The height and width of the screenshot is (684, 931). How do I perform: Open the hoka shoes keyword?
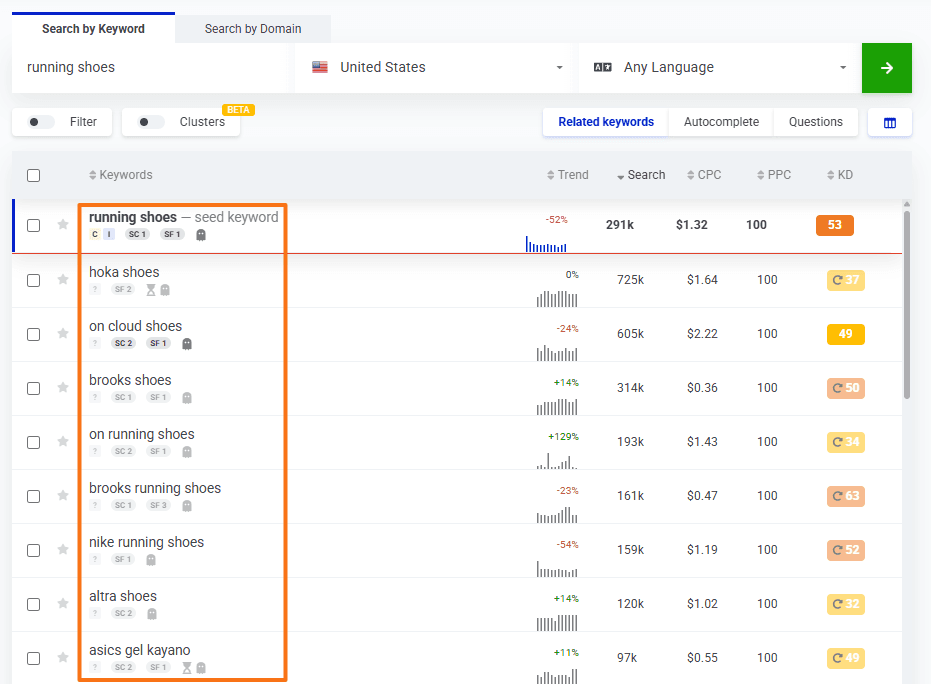click(124, 272)
